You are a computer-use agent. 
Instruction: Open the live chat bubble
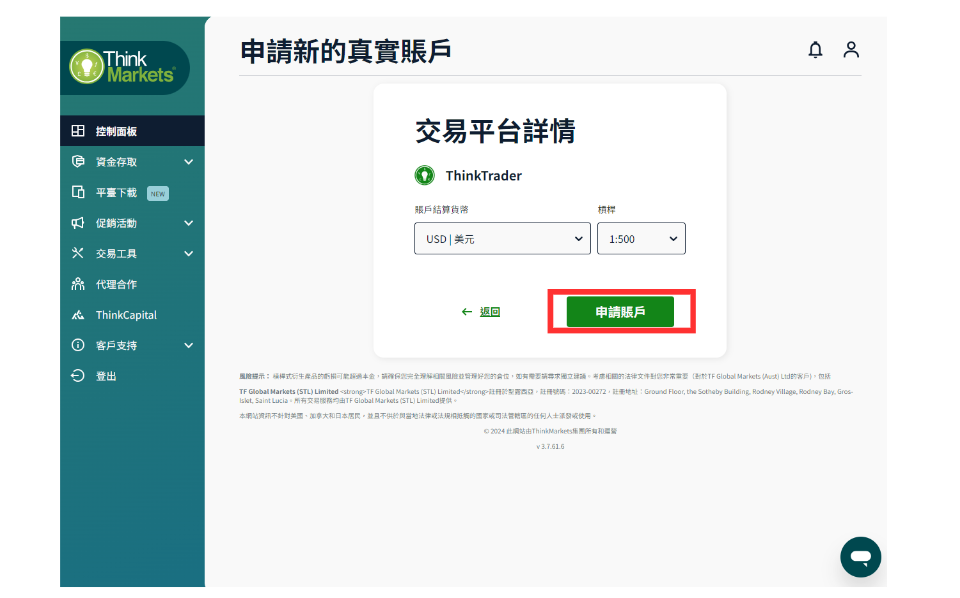point(860,557)
